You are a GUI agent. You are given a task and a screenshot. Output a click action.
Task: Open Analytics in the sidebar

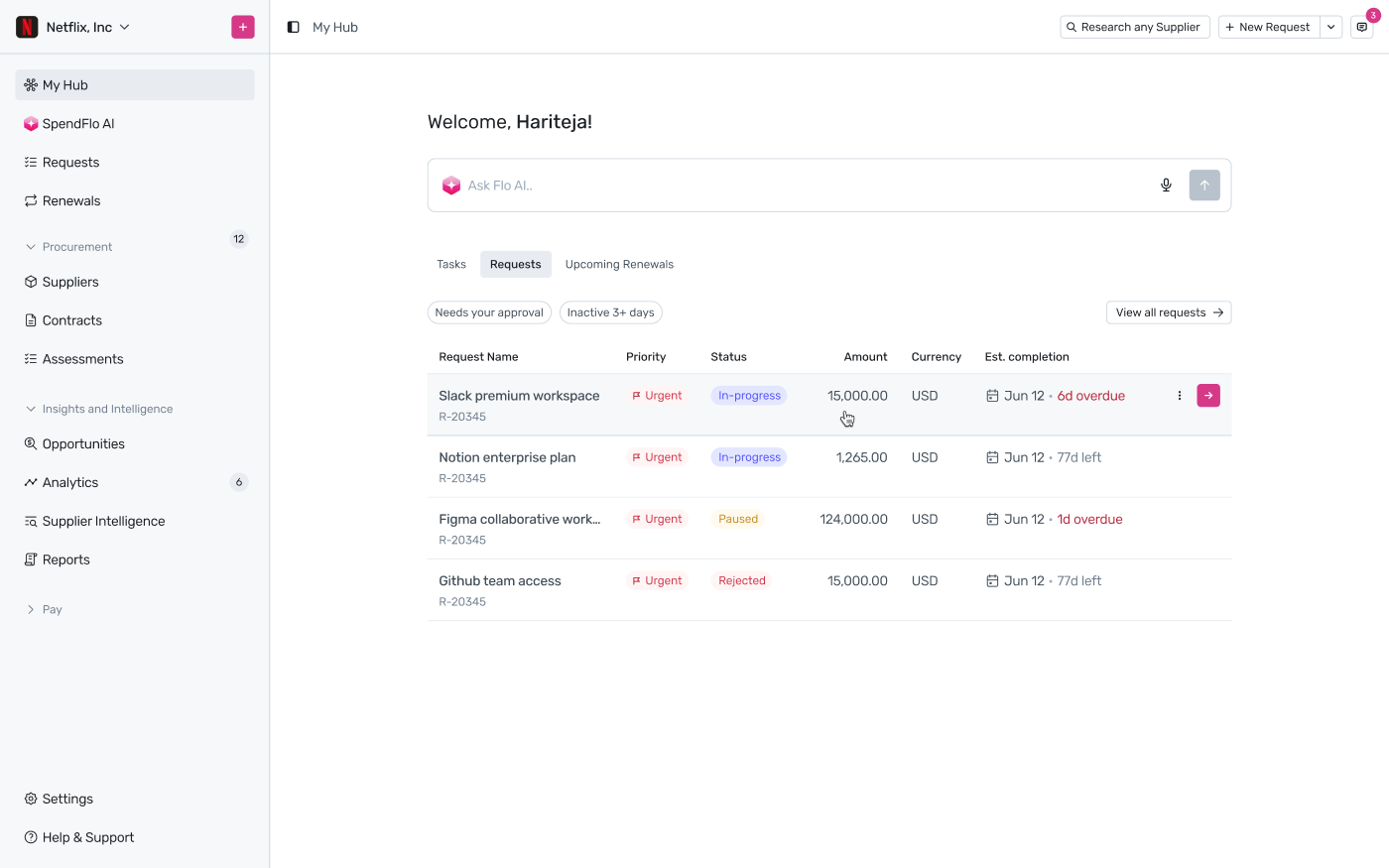pos(135,482)
